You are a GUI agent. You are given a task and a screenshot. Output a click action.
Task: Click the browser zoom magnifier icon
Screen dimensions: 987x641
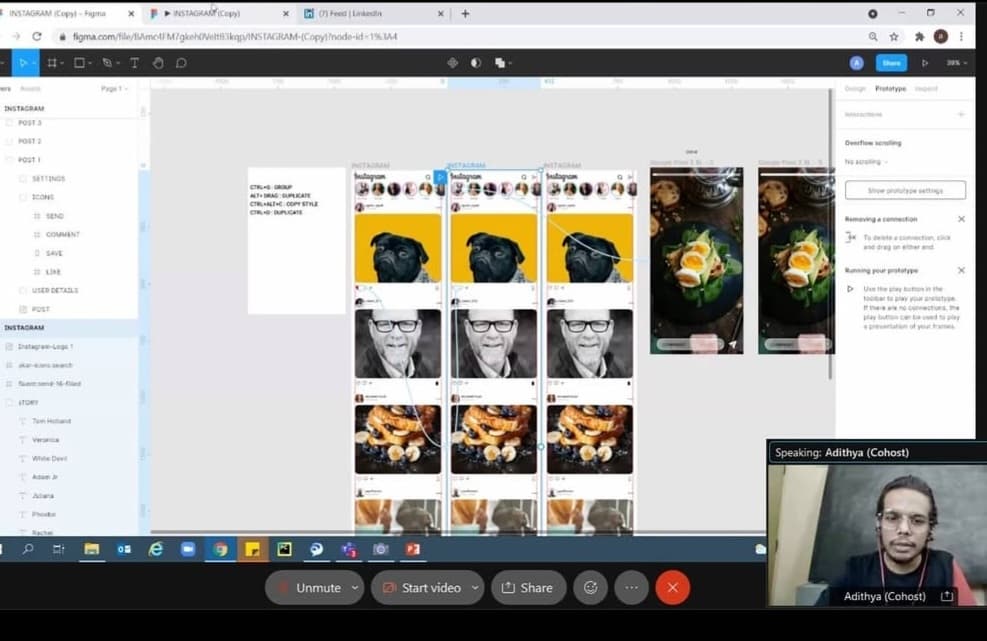click(x=873, y=37)
